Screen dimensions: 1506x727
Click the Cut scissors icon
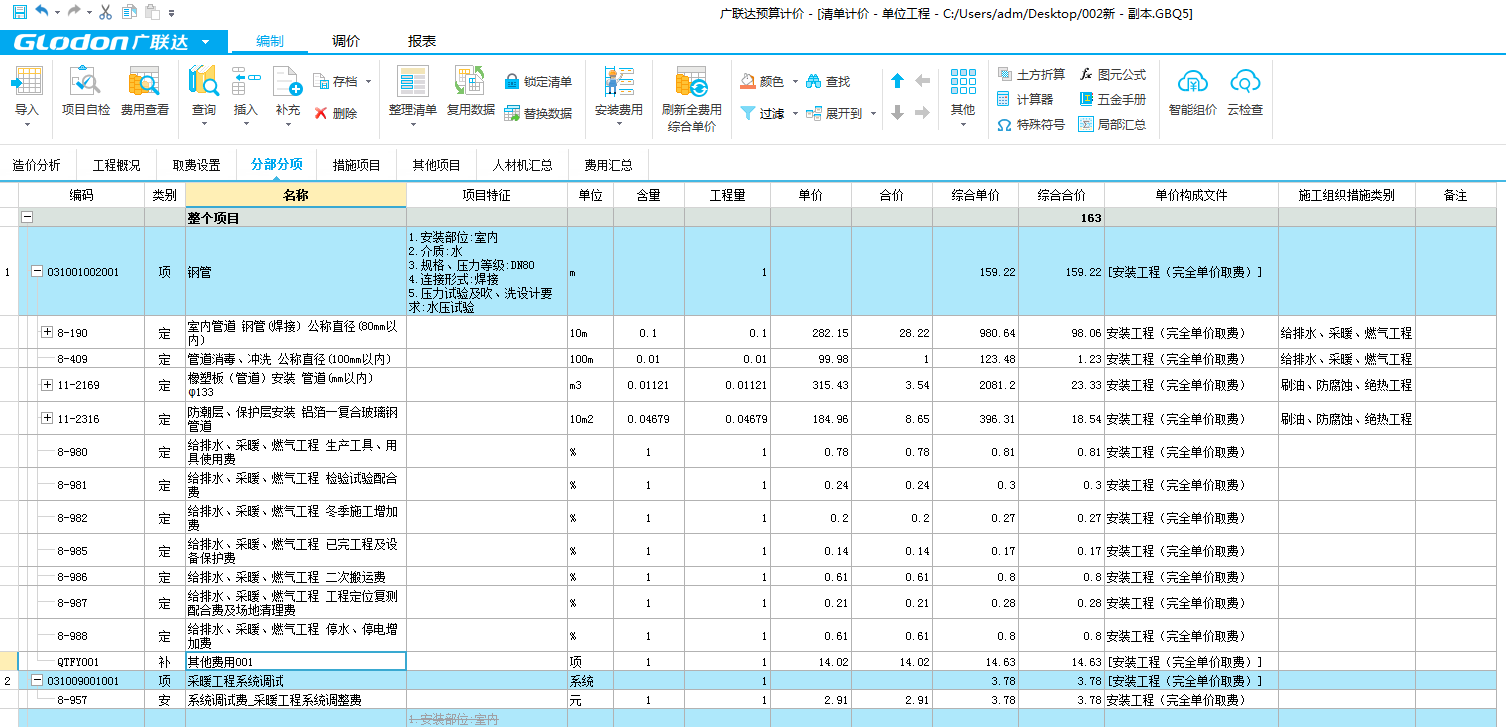[x=106, y=12]
